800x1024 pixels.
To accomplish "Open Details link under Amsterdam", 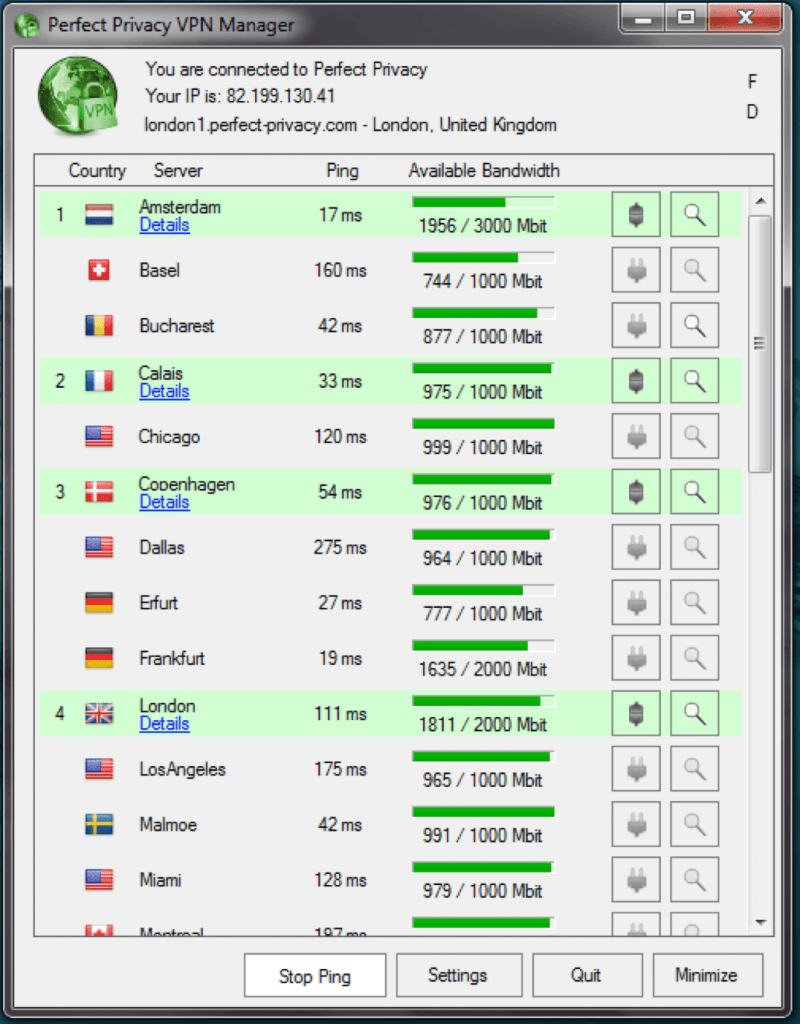I will click(x=165, y=225).
